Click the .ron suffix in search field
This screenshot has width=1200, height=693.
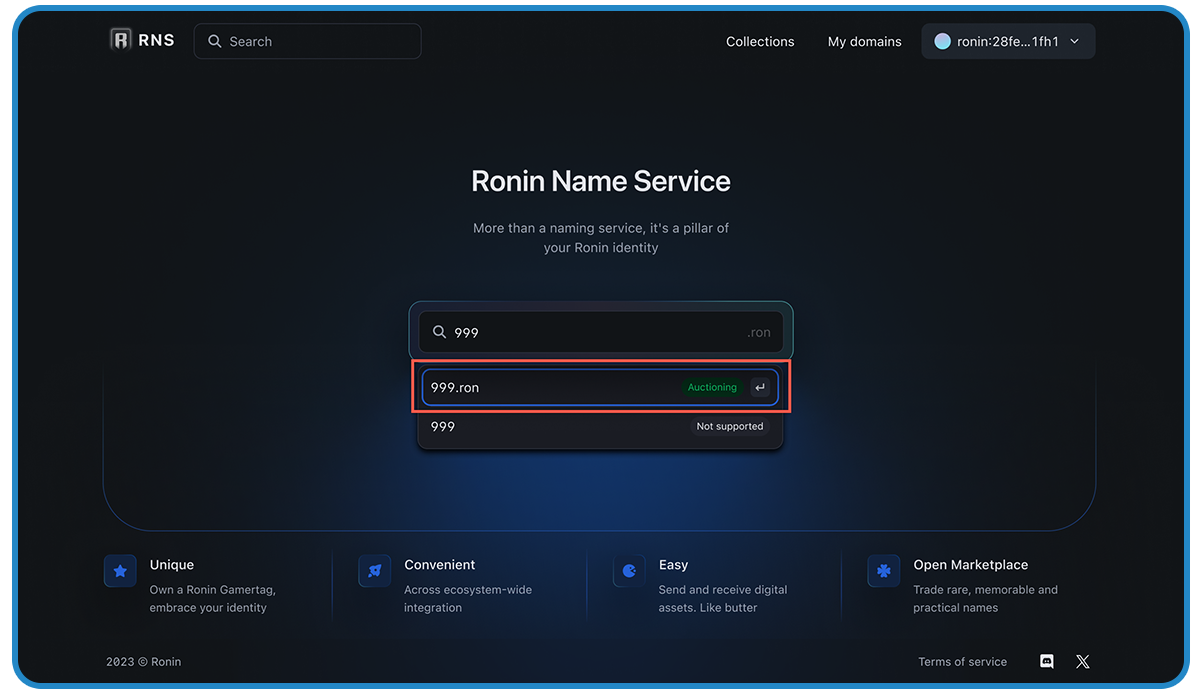(759, 332)
